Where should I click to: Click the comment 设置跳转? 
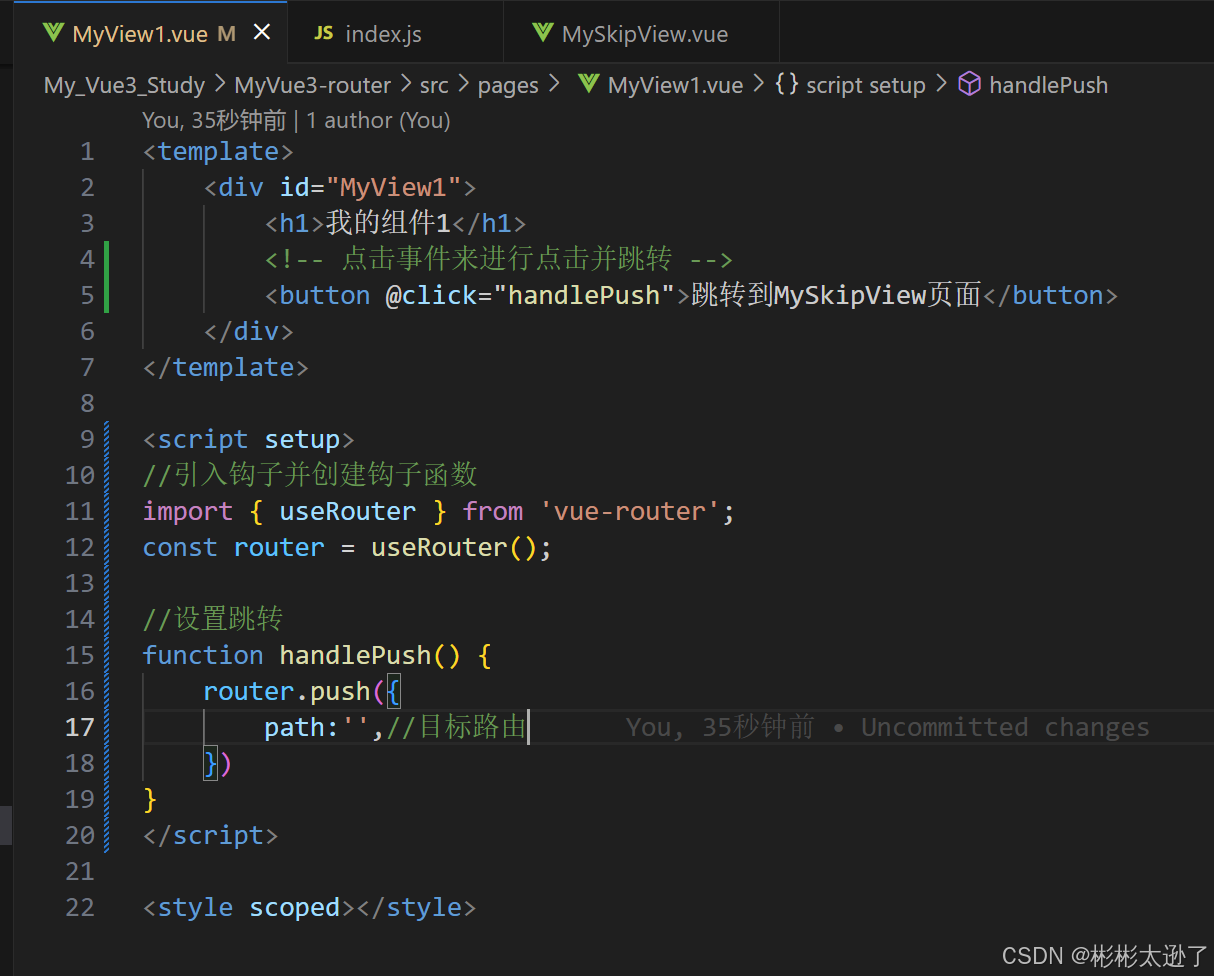(x=213, y=619)
